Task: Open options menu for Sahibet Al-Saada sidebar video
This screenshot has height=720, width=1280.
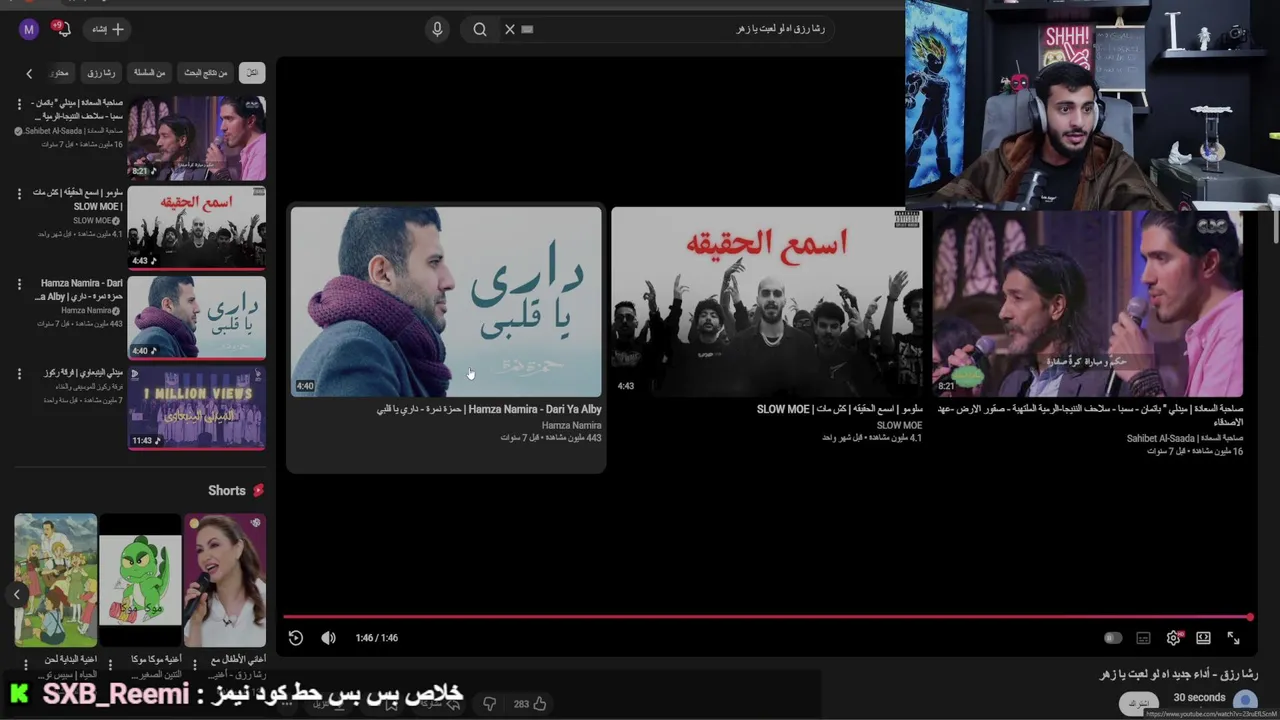Action: point(19,103)
